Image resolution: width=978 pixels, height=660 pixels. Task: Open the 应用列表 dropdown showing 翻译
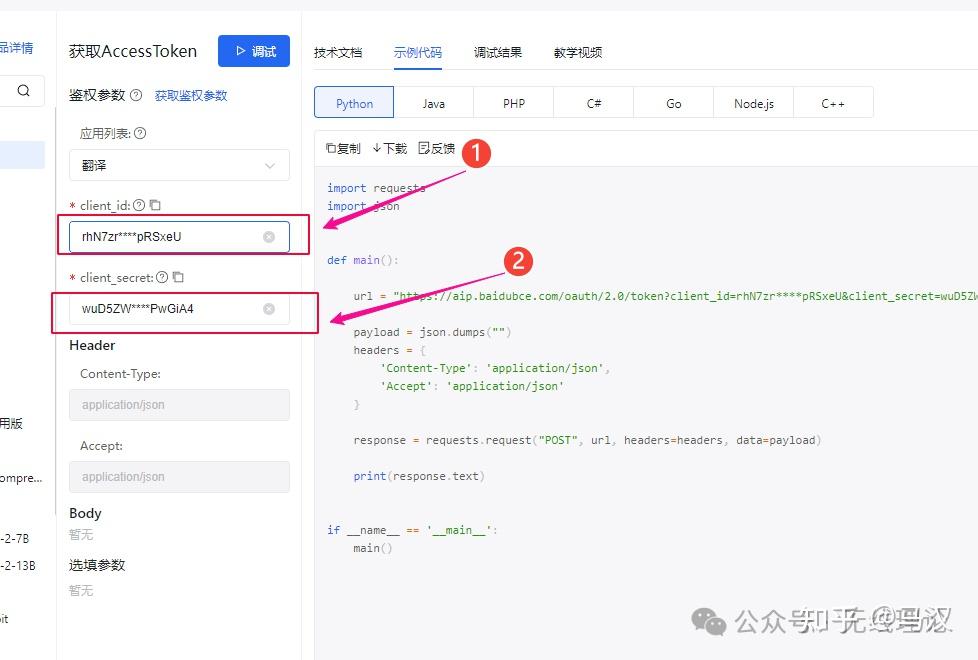[x=178, y=165]
